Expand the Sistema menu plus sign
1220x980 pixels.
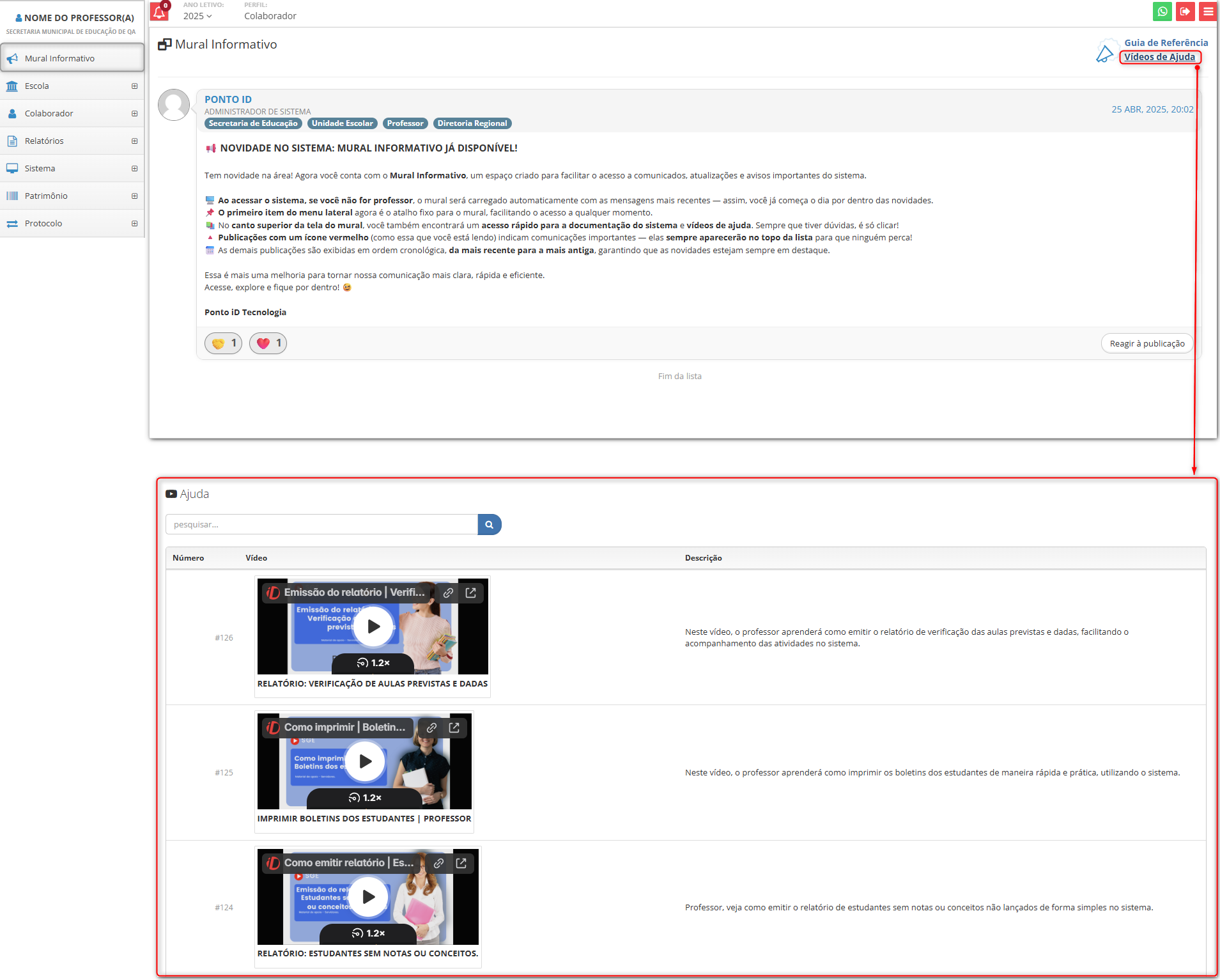coord(134,168)
